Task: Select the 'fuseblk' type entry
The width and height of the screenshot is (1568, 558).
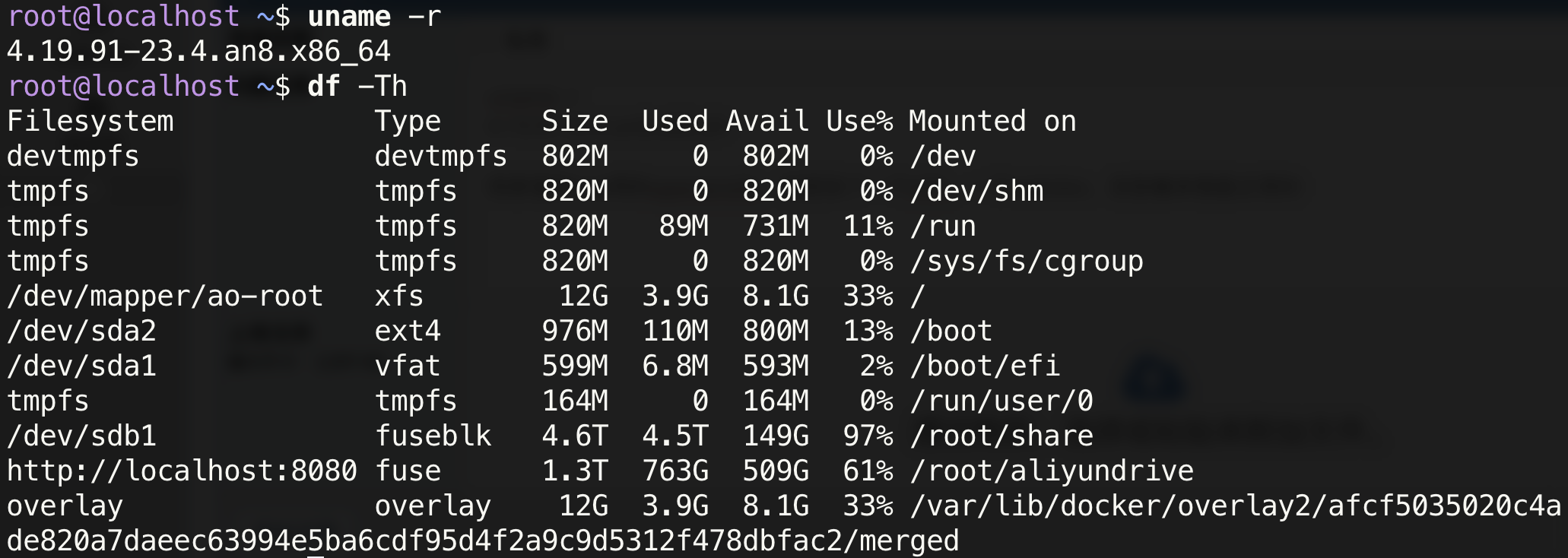Action: [433, 436]
